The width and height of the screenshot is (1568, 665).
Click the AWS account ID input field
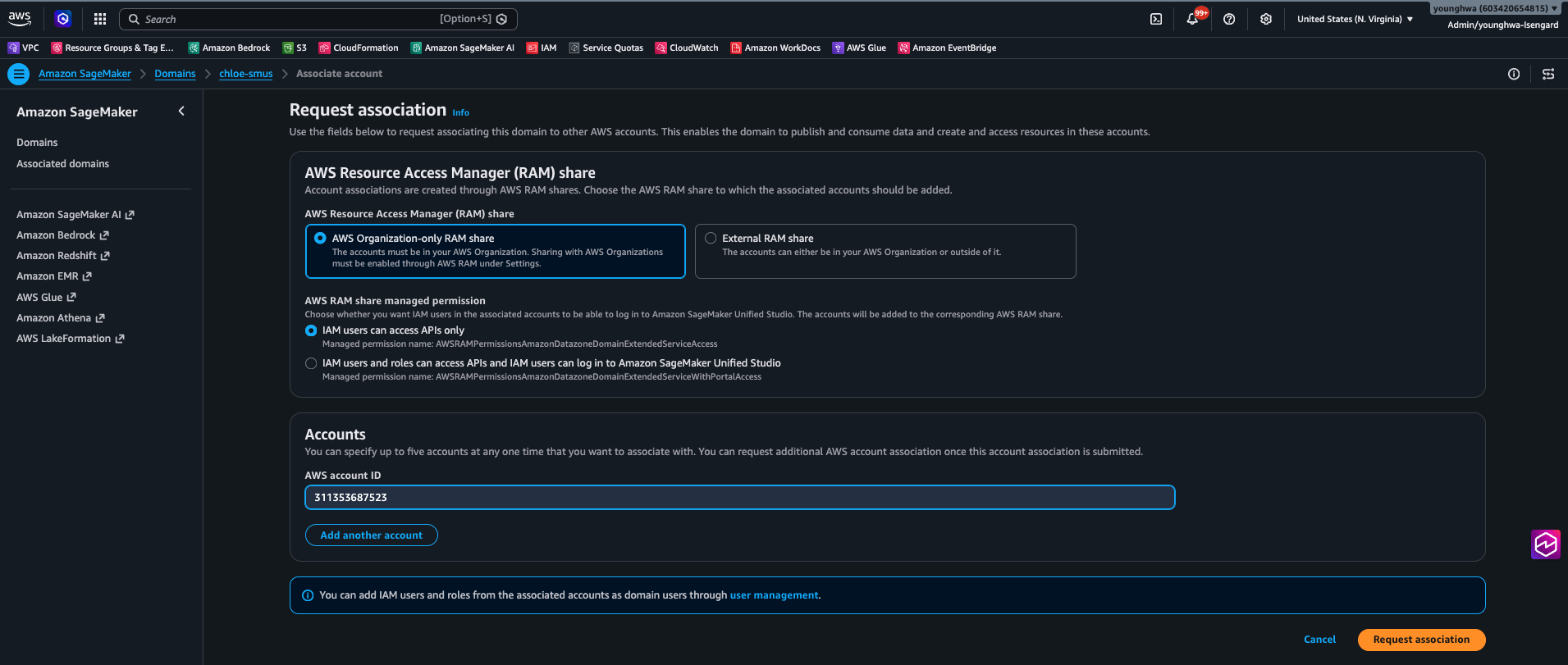pyautogui.click(x=740, y=498)
